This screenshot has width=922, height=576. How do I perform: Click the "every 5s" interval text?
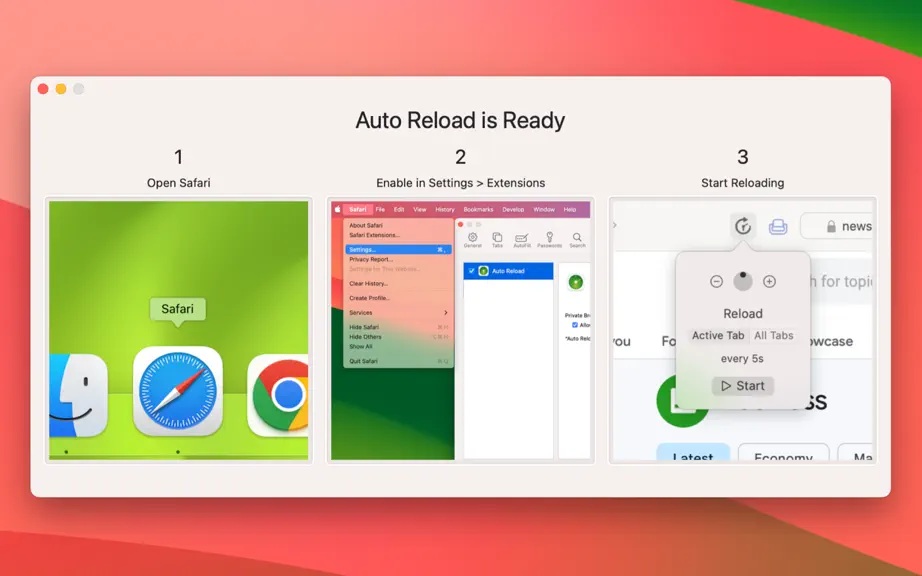pos(742,359)
